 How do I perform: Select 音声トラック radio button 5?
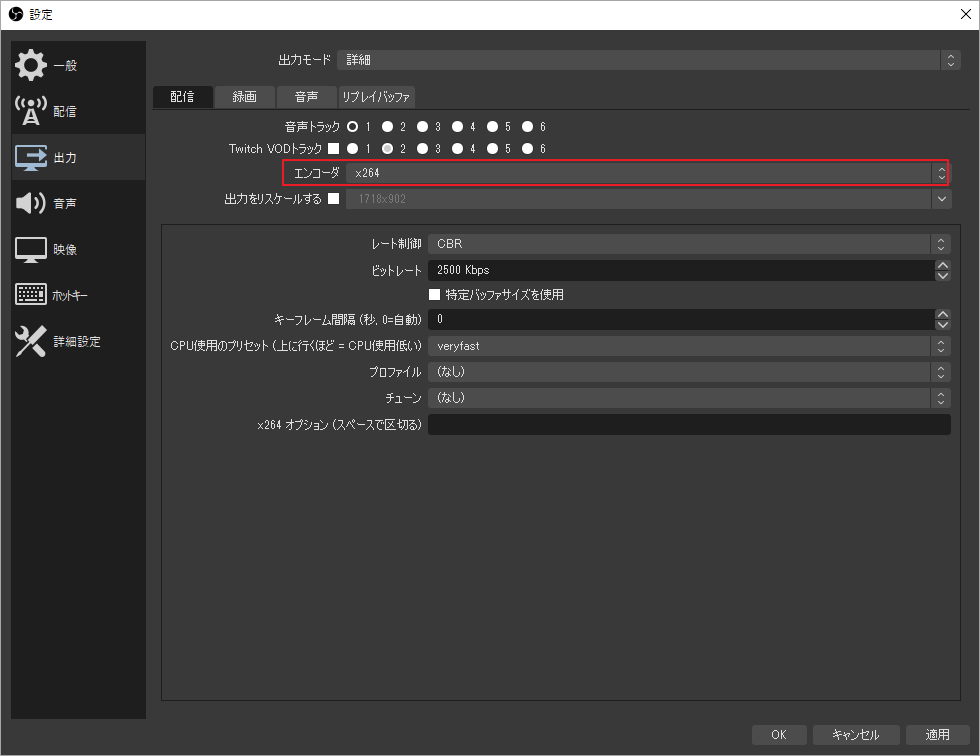[x=492, y=127]
